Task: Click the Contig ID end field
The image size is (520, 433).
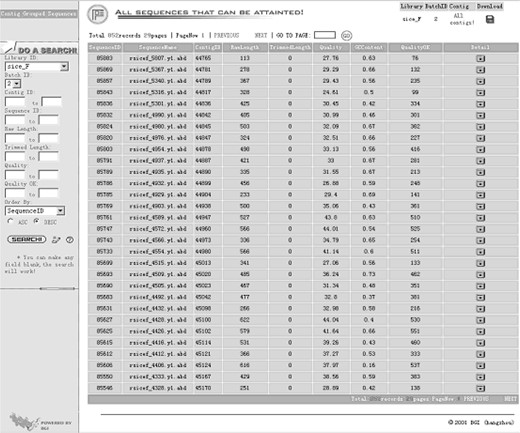Action: tap(51, 102)
